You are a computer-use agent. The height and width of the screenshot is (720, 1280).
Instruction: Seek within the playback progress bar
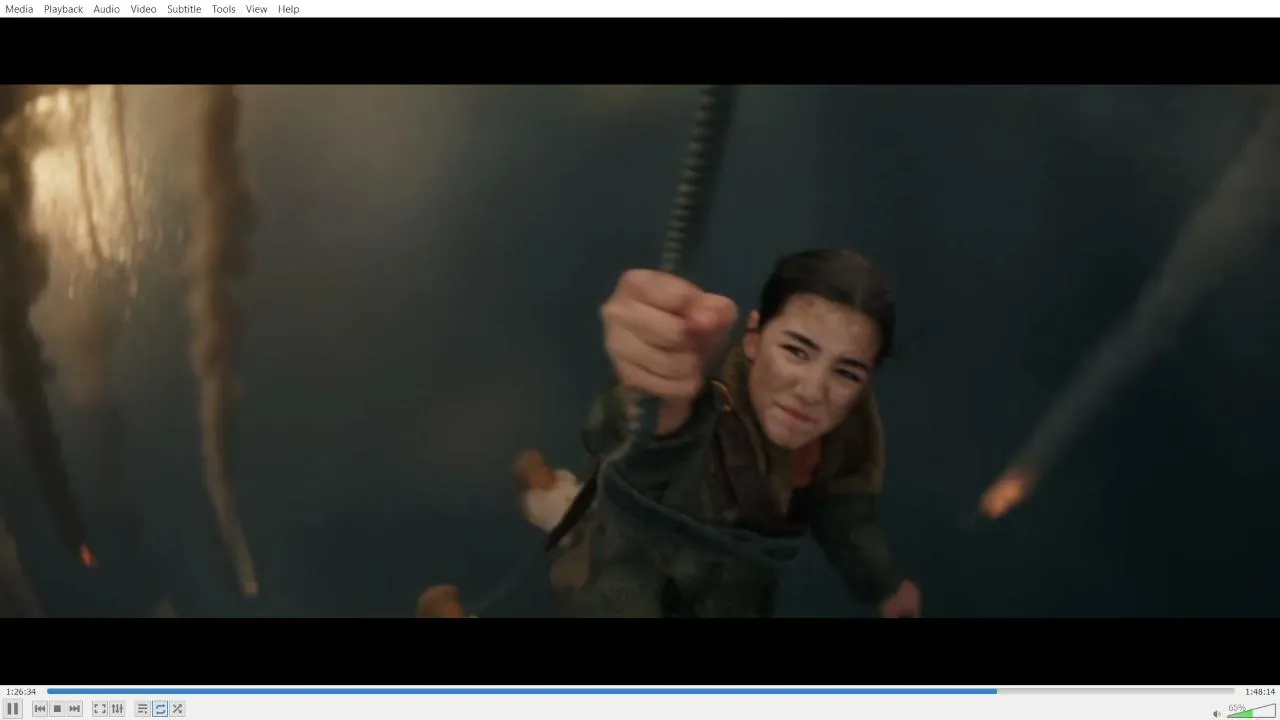[641, 691]
